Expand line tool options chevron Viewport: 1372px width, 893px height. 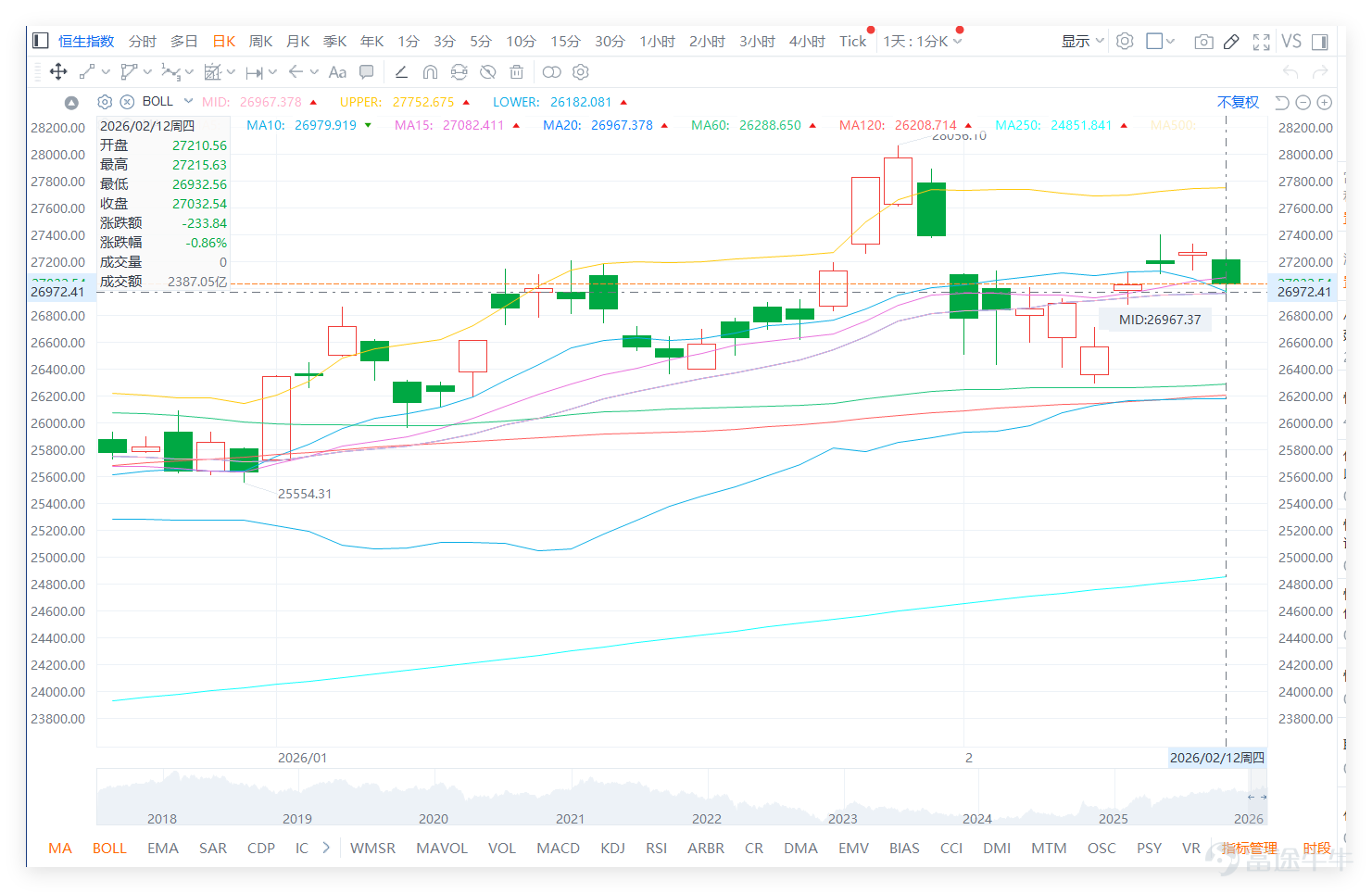[106, 71]
